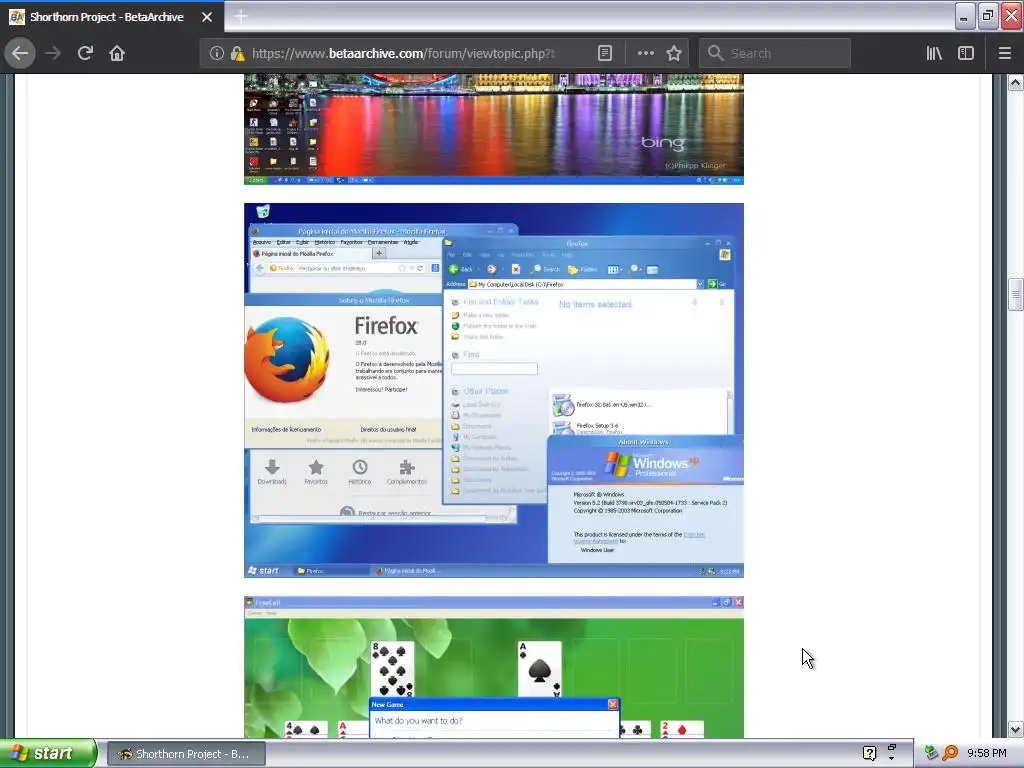The width and height of the screenshot is (1024, 768).
Task: Click the betaarchive.com URL in the address bar
Action: [403, 54]
